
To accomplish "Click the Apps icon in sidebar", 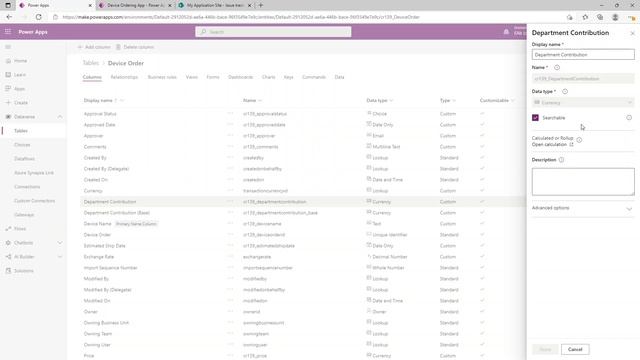I will pos(8,89).
